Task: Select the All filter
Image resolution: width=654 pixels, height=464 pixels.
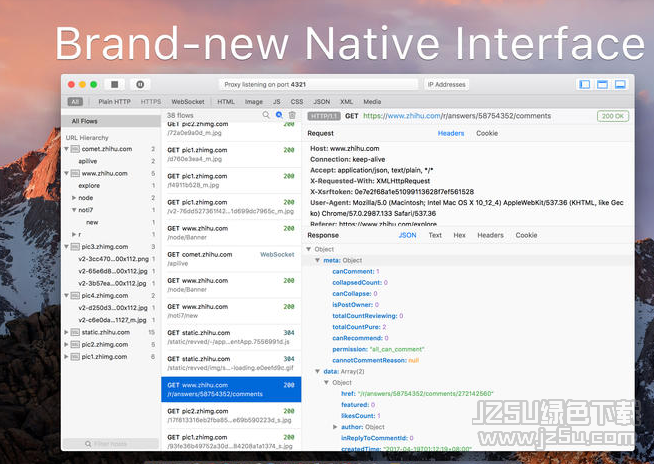Action: click(x=75, y=101)
